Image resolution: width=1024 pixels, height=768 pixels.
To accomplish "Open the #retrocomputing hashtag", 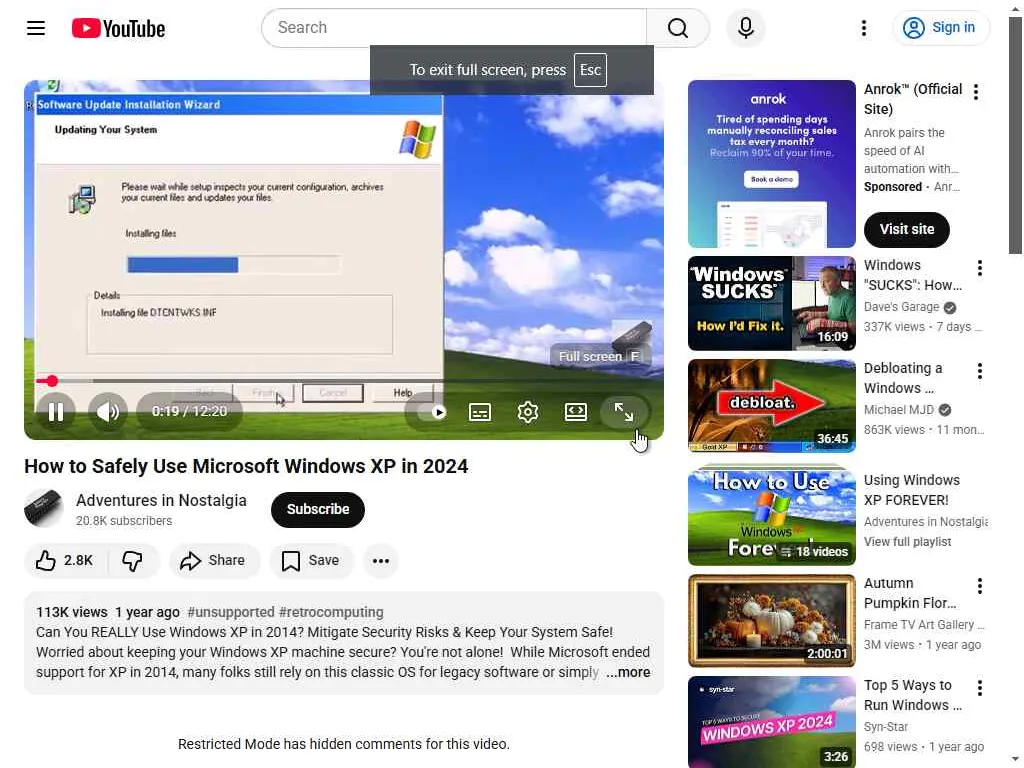I will point(331,613).
